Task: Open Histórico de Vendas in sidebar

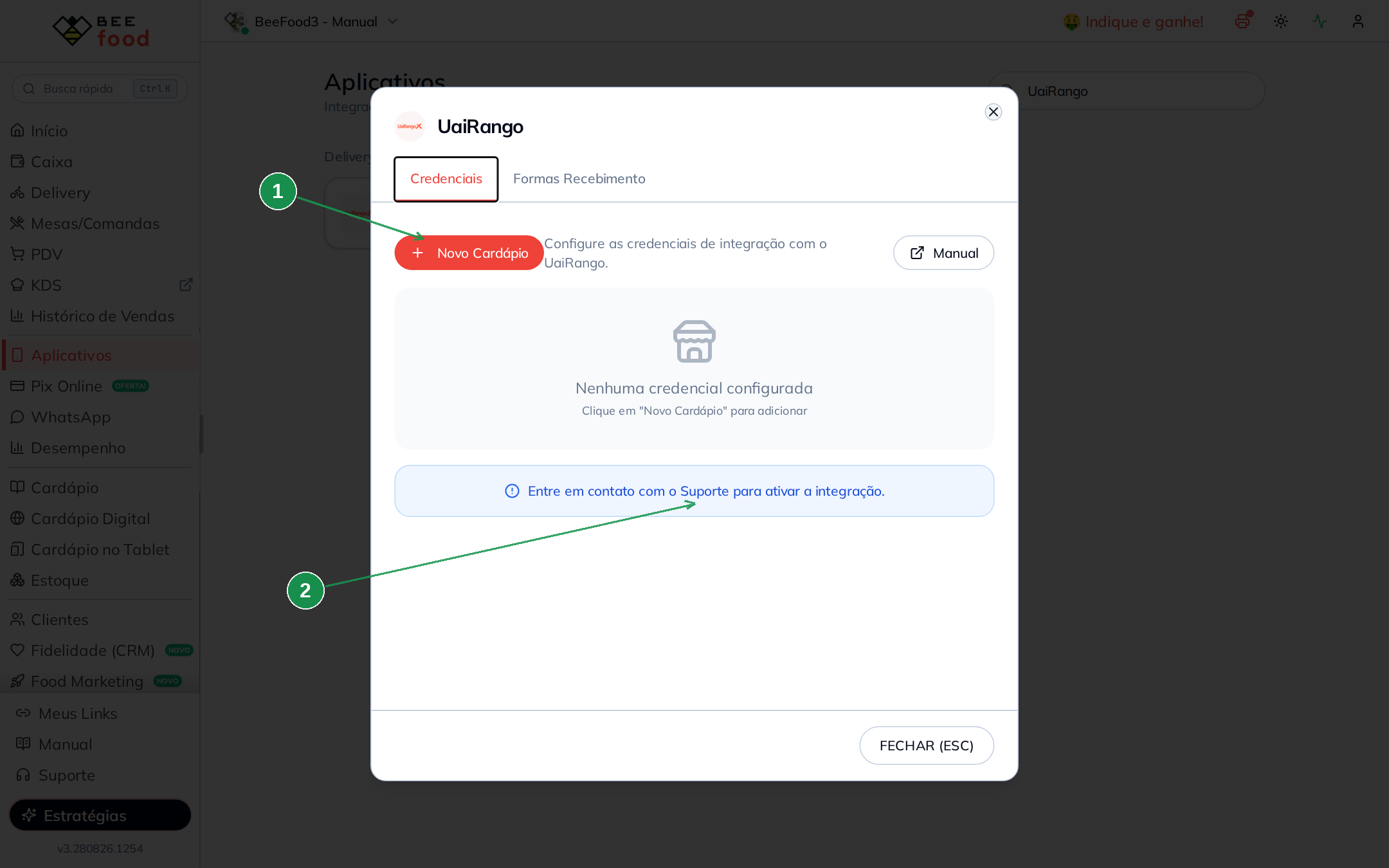Action: point(100,316)
